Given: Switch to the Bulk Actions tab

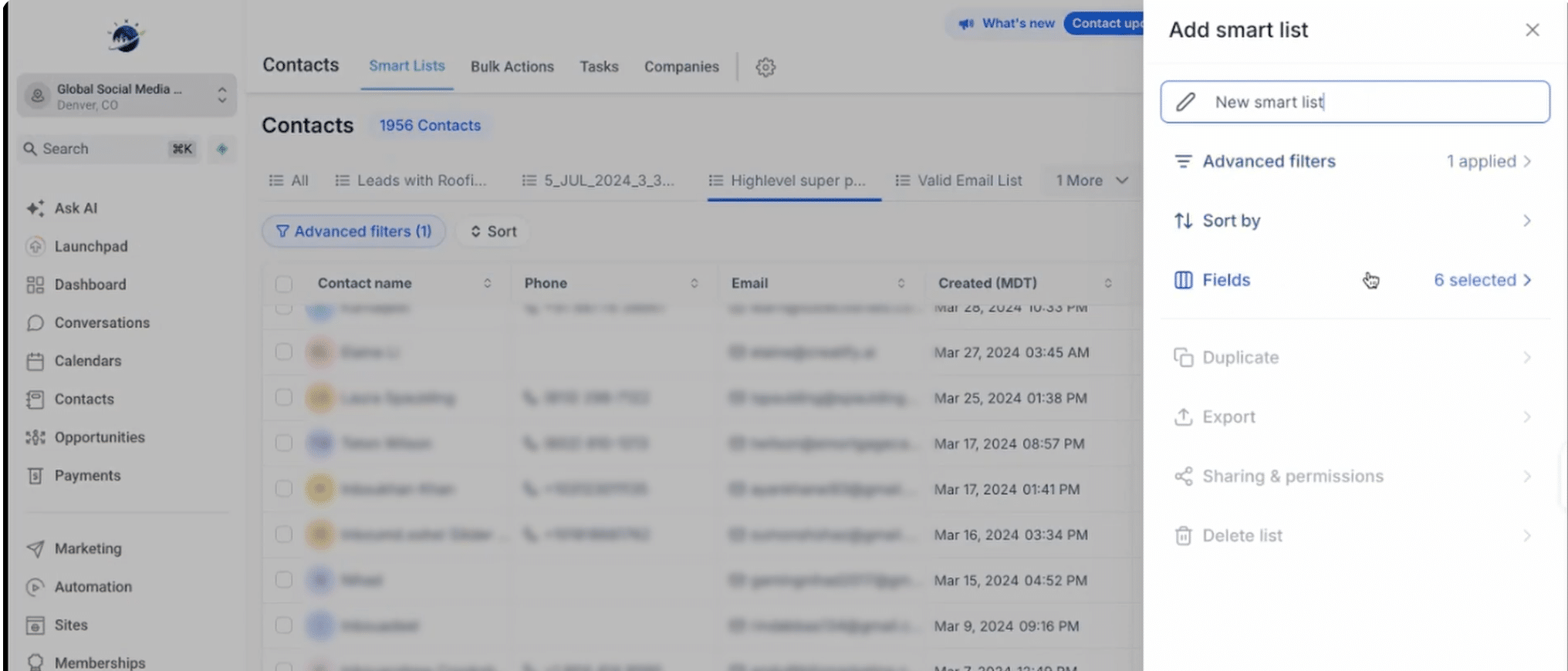Looking at the screenshot, I should (x=512, y=67).
